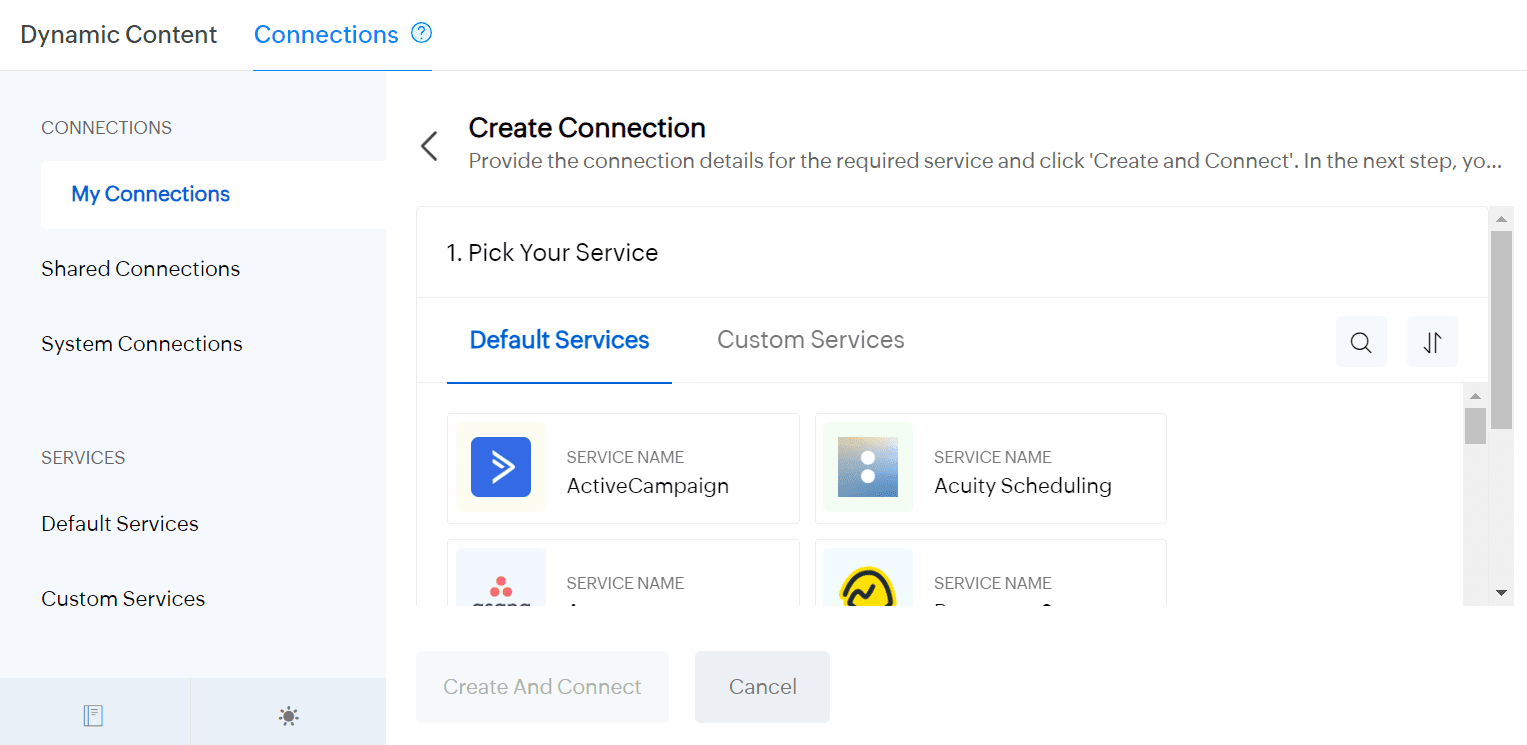Select the ActiveCampaign service logo
This screenshot has width=1527, height=745.
(501, 467)
